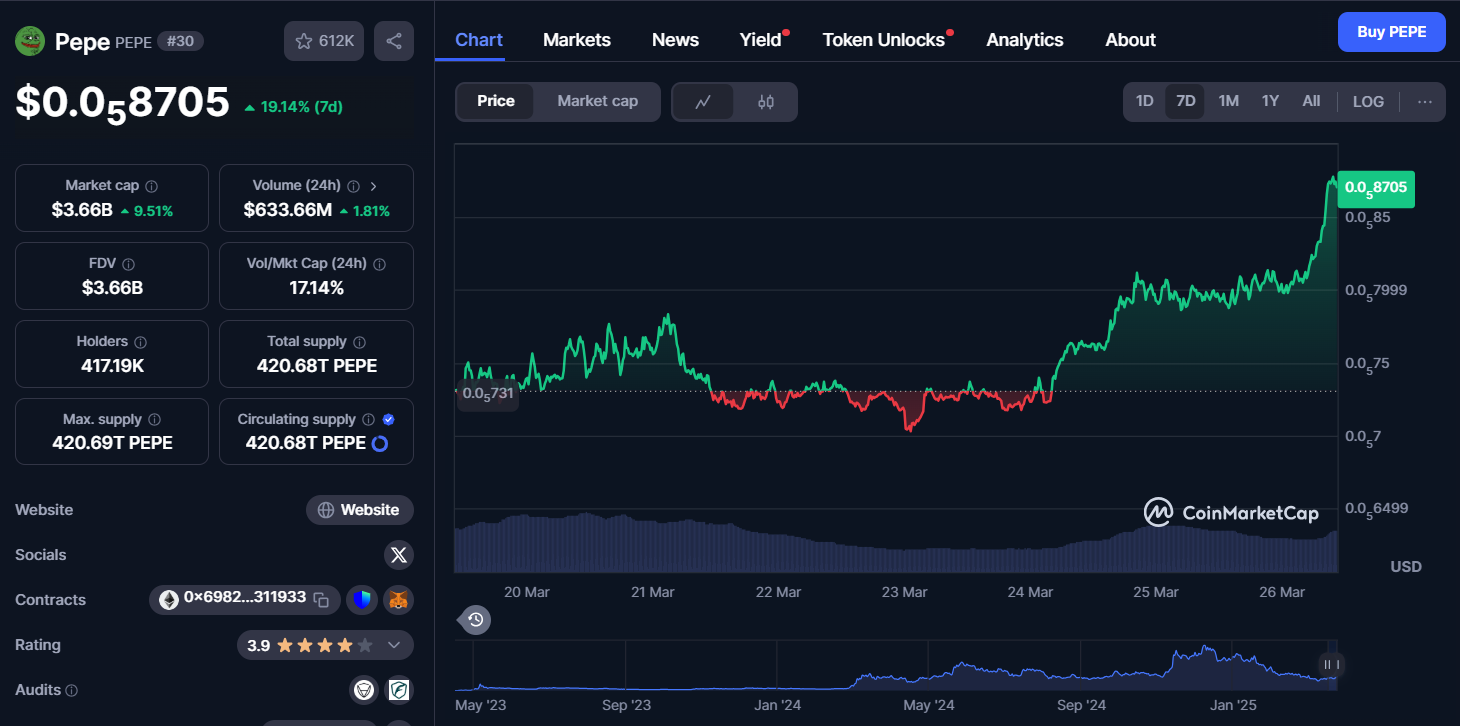Click the 420.69T PEPE max supply value
Screen dimensions: 1460x726
tap(112, 443)
